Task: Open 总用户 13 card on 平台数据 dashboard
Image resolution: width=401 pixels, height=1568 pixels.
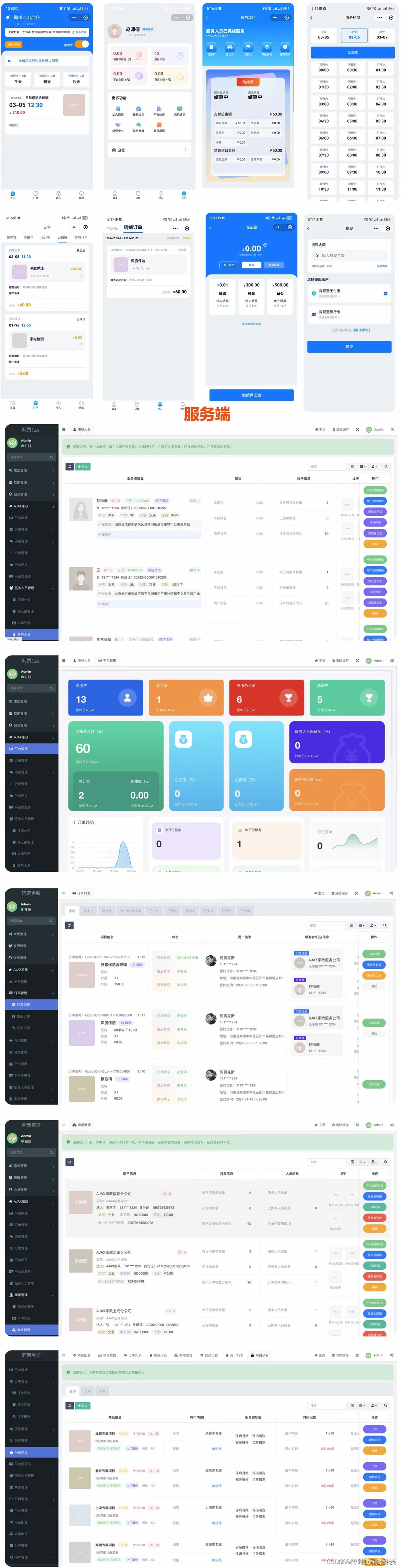Action: [x=106, y=697]
